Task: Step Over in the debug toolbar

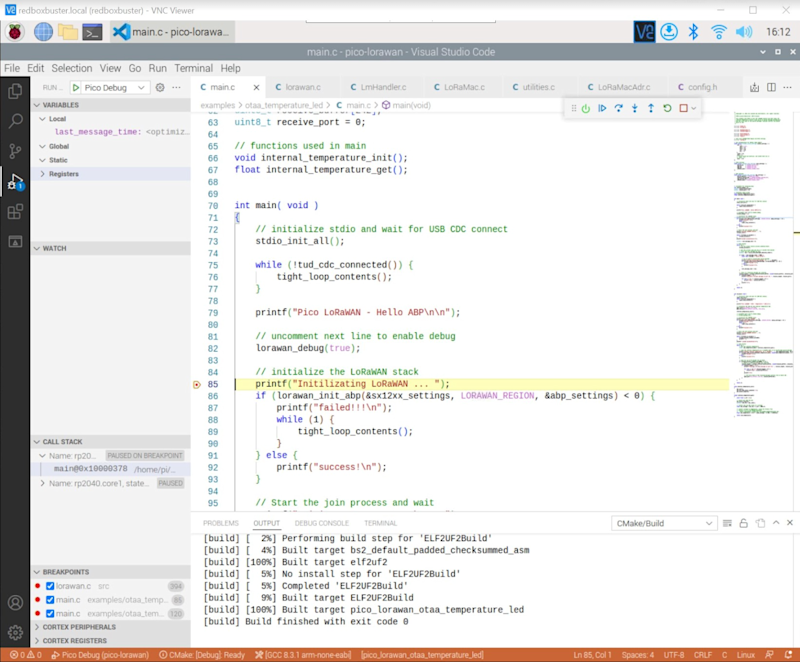Action: tap(619, 108)
